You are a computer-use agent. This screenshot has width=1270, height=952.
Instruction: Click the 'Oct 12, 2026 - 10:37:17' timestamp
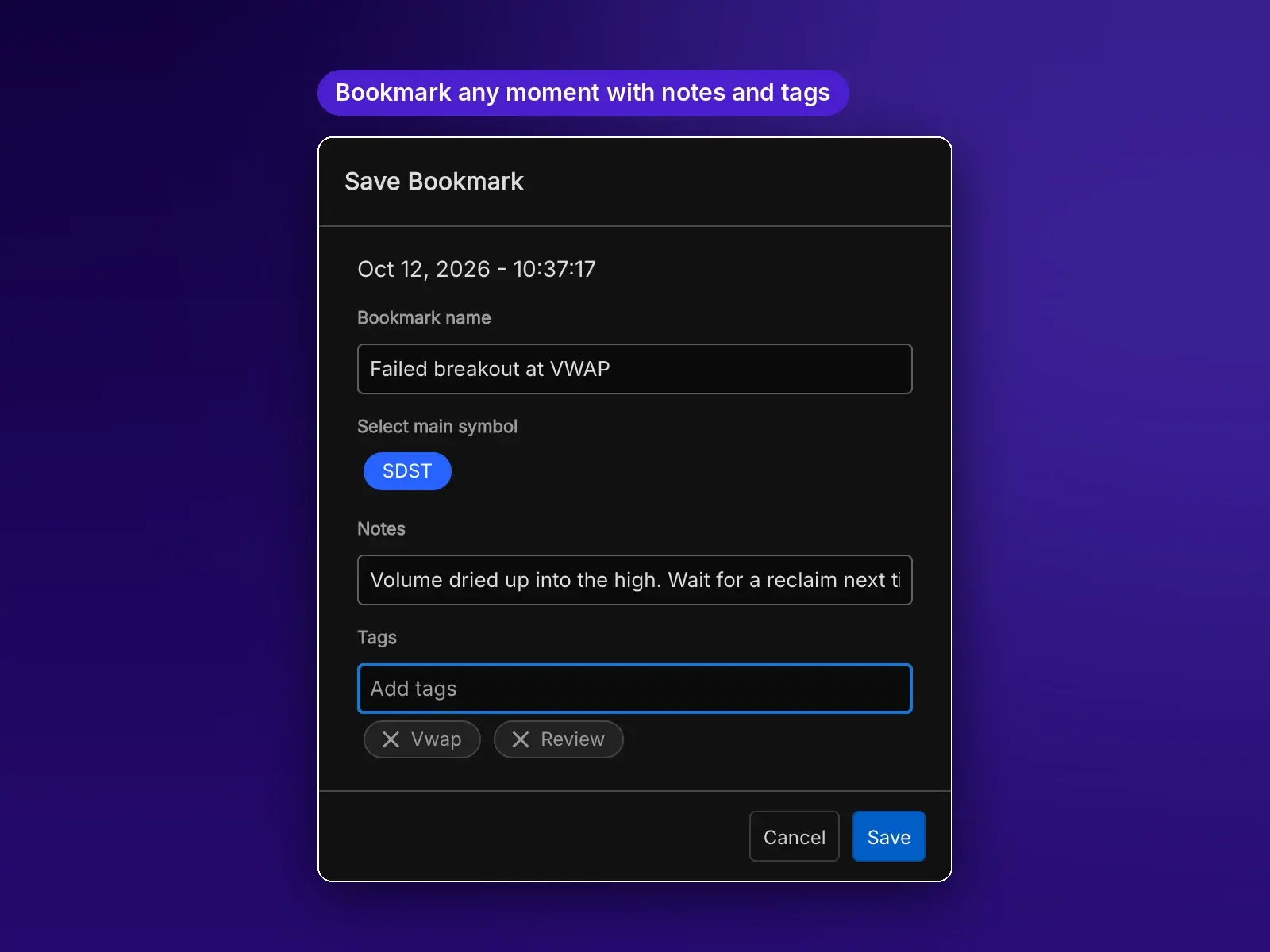point(476,269)
